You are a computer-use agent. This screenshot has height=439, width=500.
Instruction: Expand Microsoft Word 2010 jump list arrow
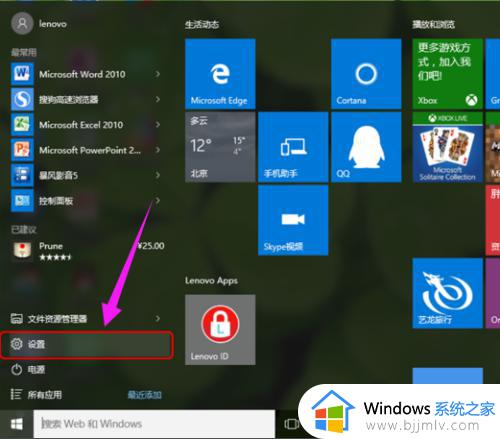158,74
